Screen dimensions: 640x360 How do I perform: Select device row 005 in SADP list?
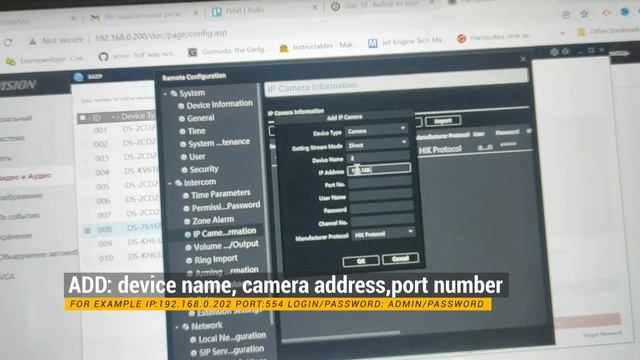[x=120, y=186]
